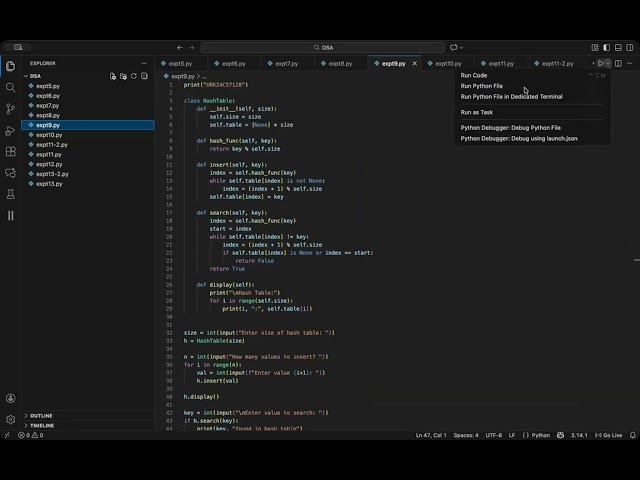Image resolution: width=640 pixels, height=480 pixels.
Task: Open the Copilot chat icon in title bar
Action: 453,48
